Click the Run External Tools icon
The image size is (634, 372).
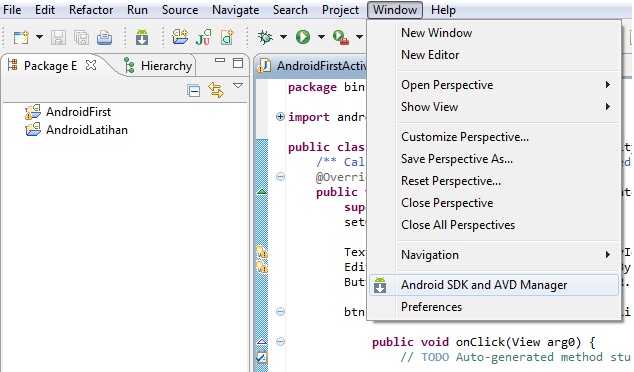pyautogui.click(x=341, y=38)
